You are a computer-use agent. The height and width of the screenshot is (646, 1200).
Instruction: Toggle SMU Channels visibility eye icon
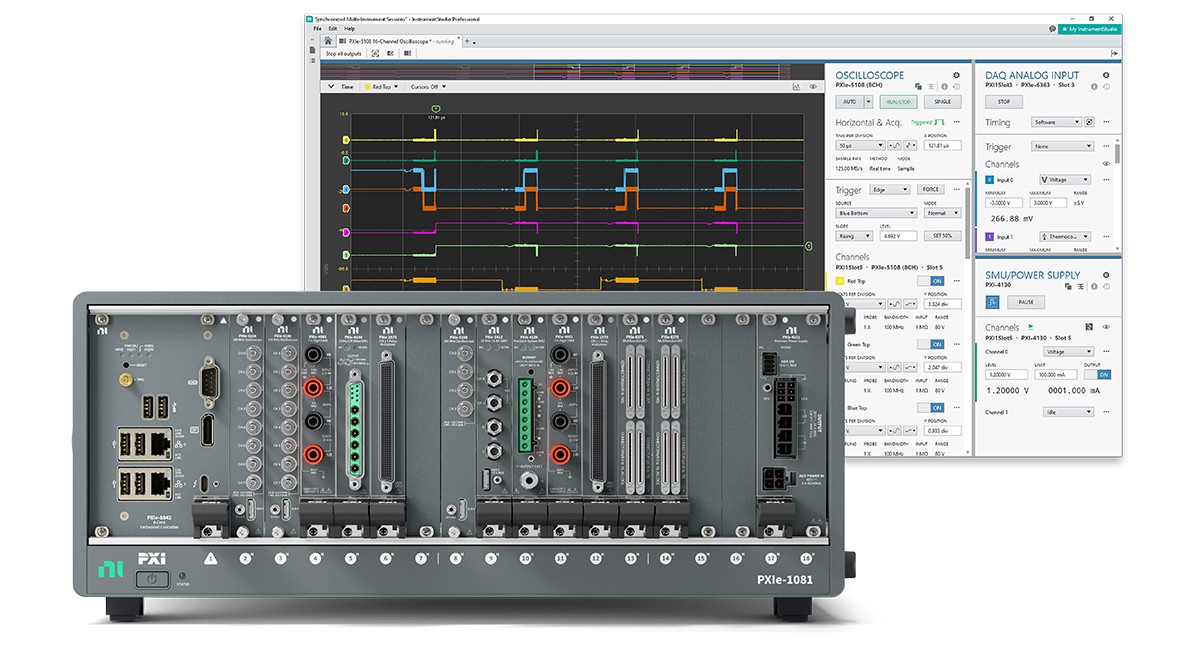tap(1106, 327)
